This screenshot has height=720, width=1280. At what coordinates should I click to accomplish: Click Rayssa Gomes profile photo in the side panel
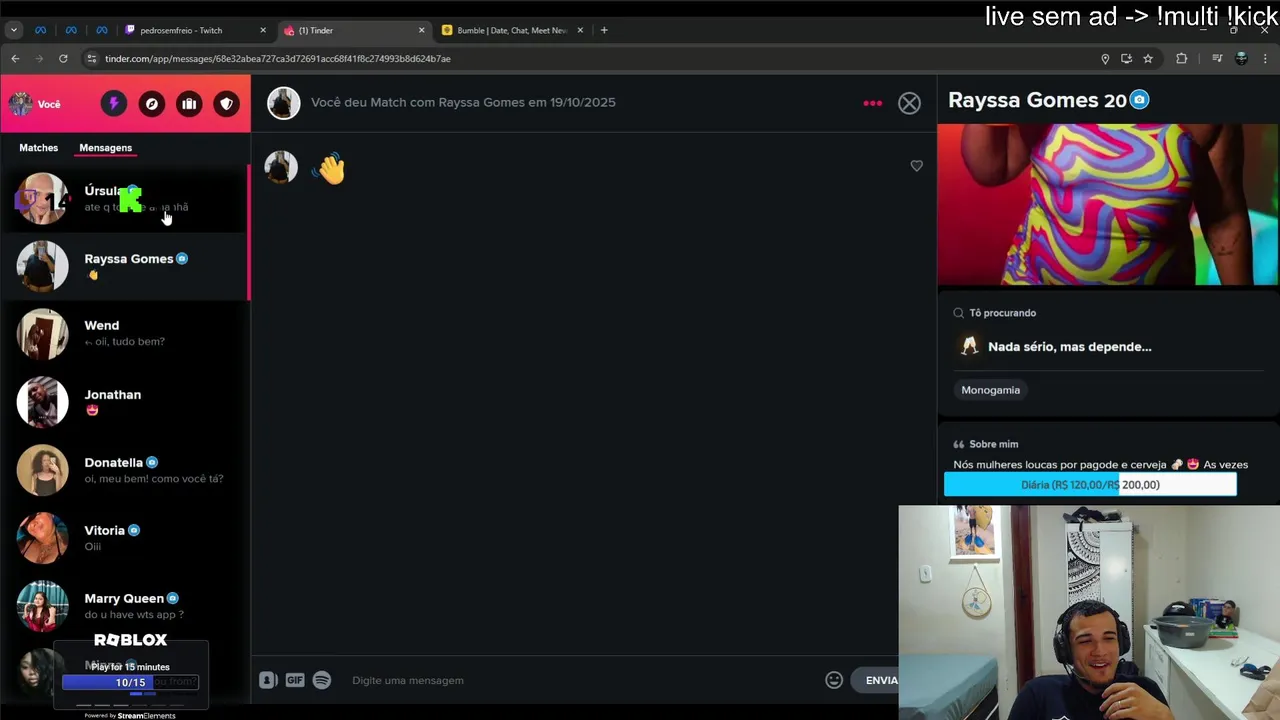[1107, 205]
